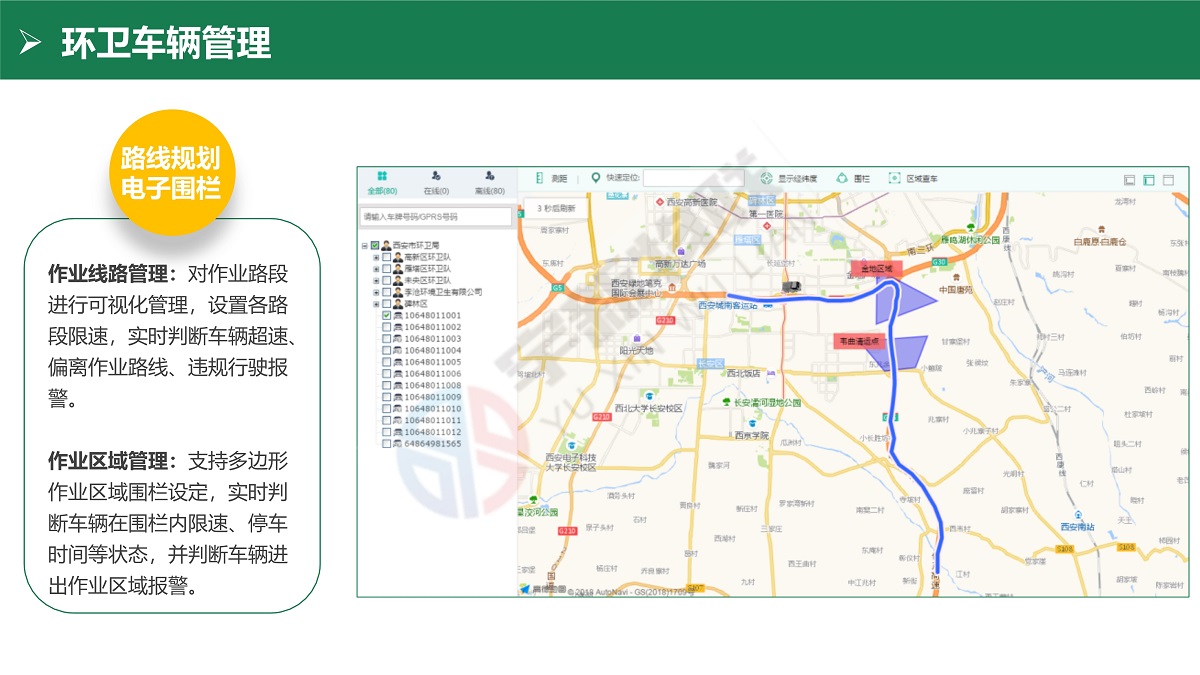Select the rightmost layout icon
This screenshot has width=1200, height=675.
[x=1168, y=180]
